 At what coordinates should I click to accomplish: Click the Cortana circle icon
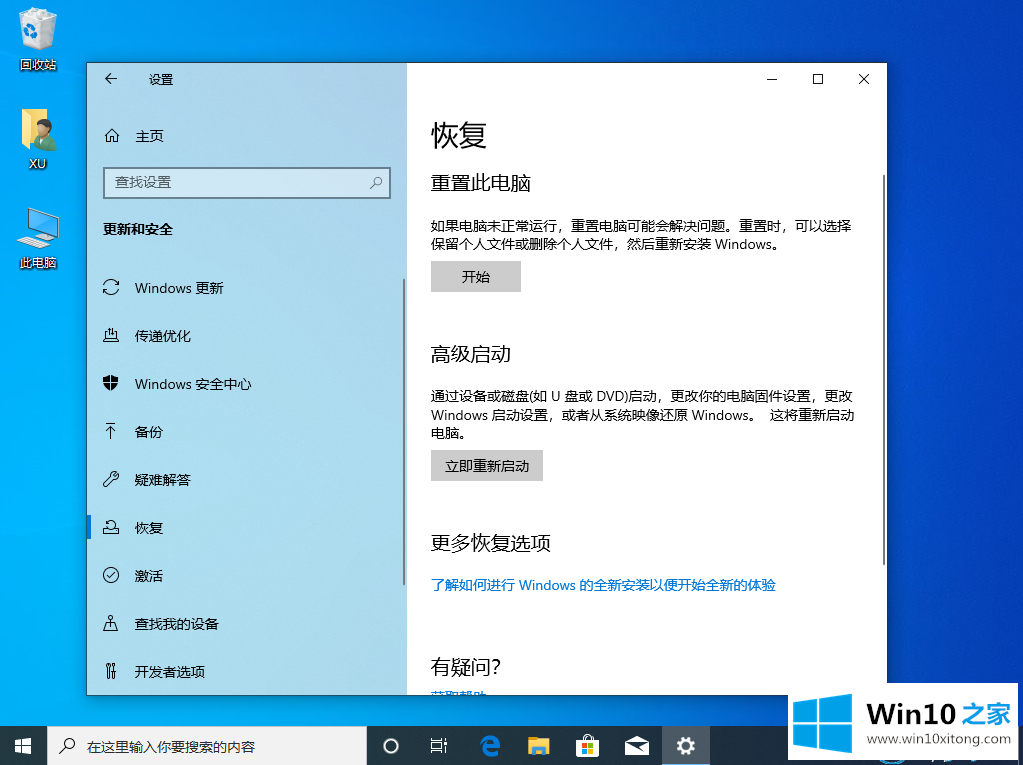(x=390, y=745)
